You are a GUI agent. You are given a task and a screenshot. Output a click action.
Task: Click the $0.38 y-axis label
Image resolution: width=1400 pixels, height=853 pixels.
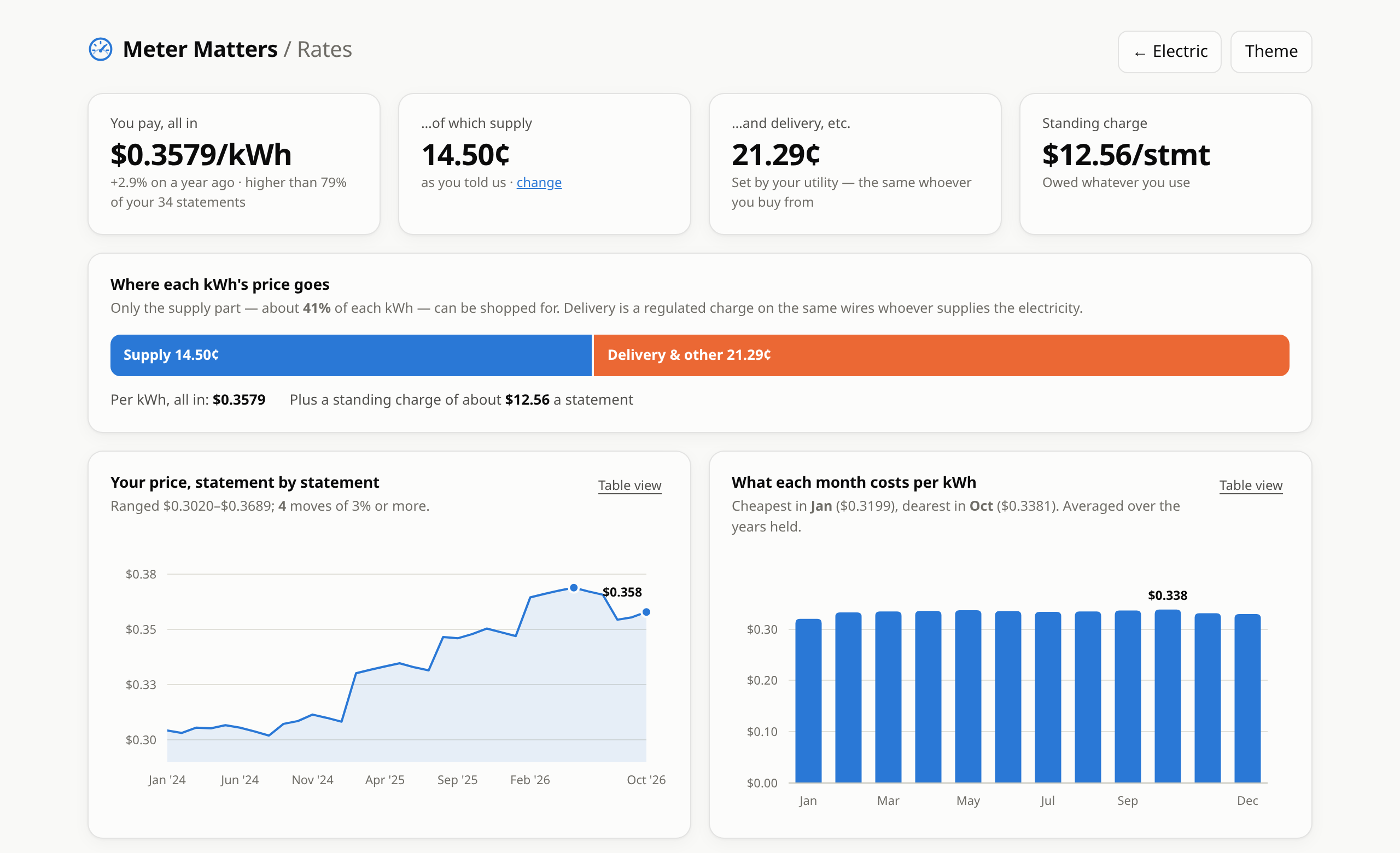141,574
